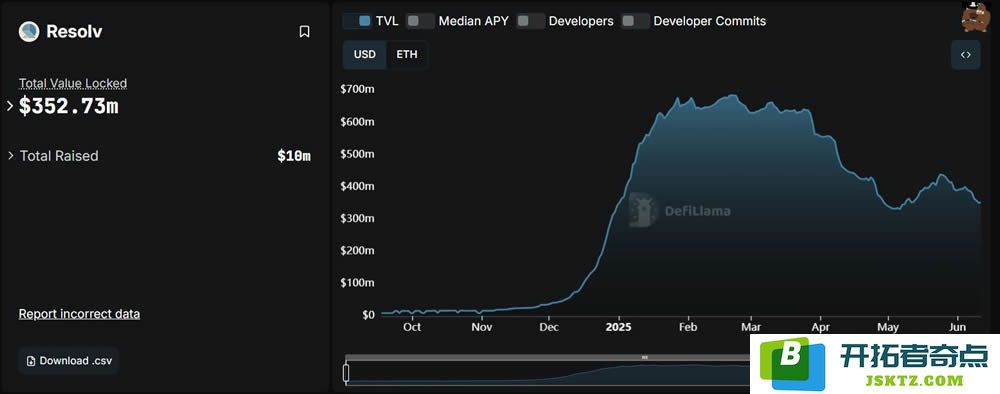Switch the chart denomination to ETH
This screenshot has height=394, width=1000.
(x=407, y=55)
